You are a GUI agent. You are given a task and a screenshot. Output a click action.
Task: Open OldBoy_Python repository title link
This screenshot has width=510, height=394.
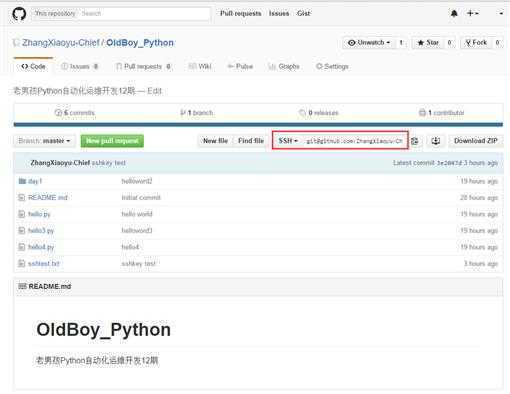click(x=140, y=43)
